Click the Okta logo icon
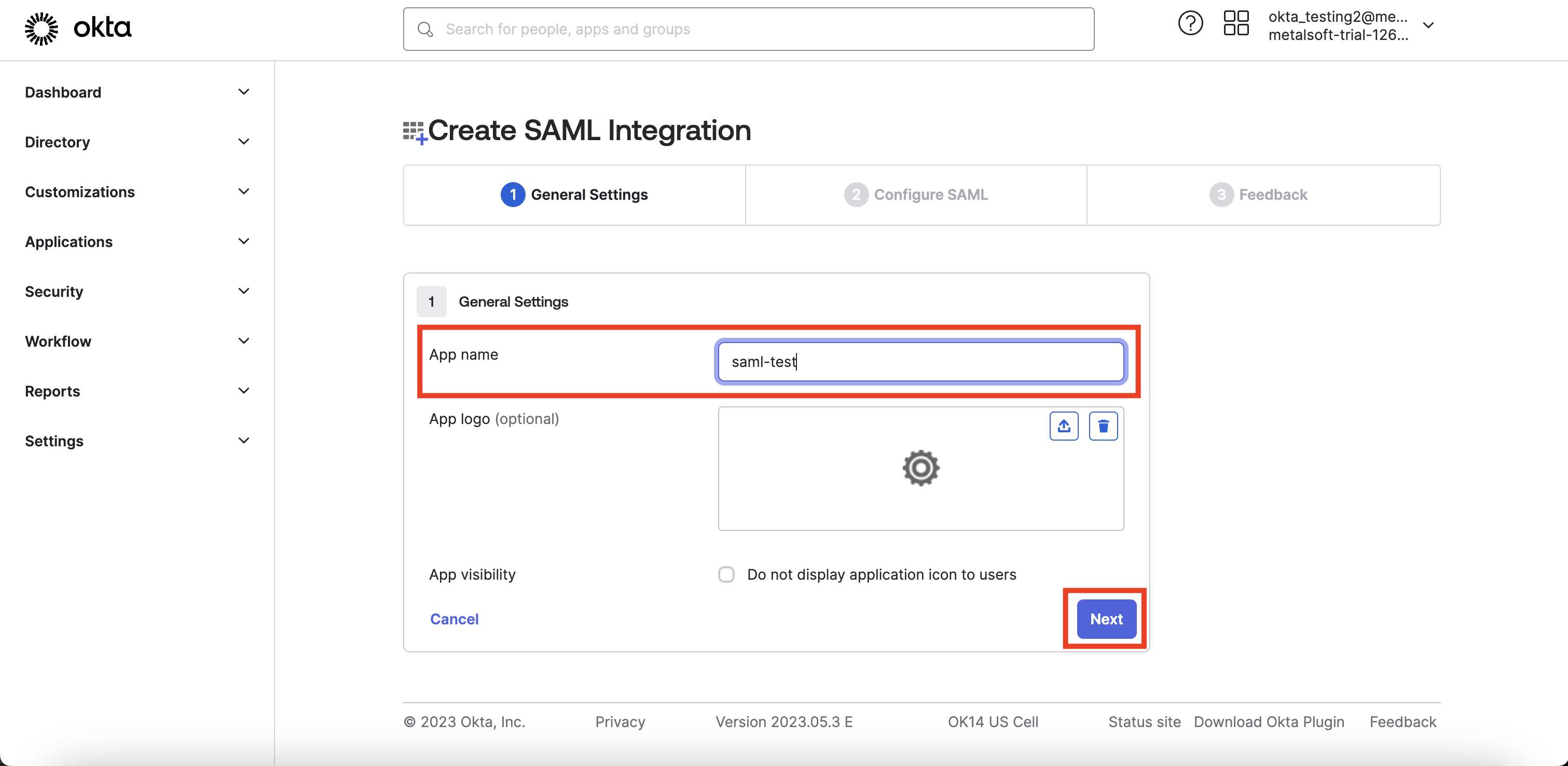 [x=42, y=28]
